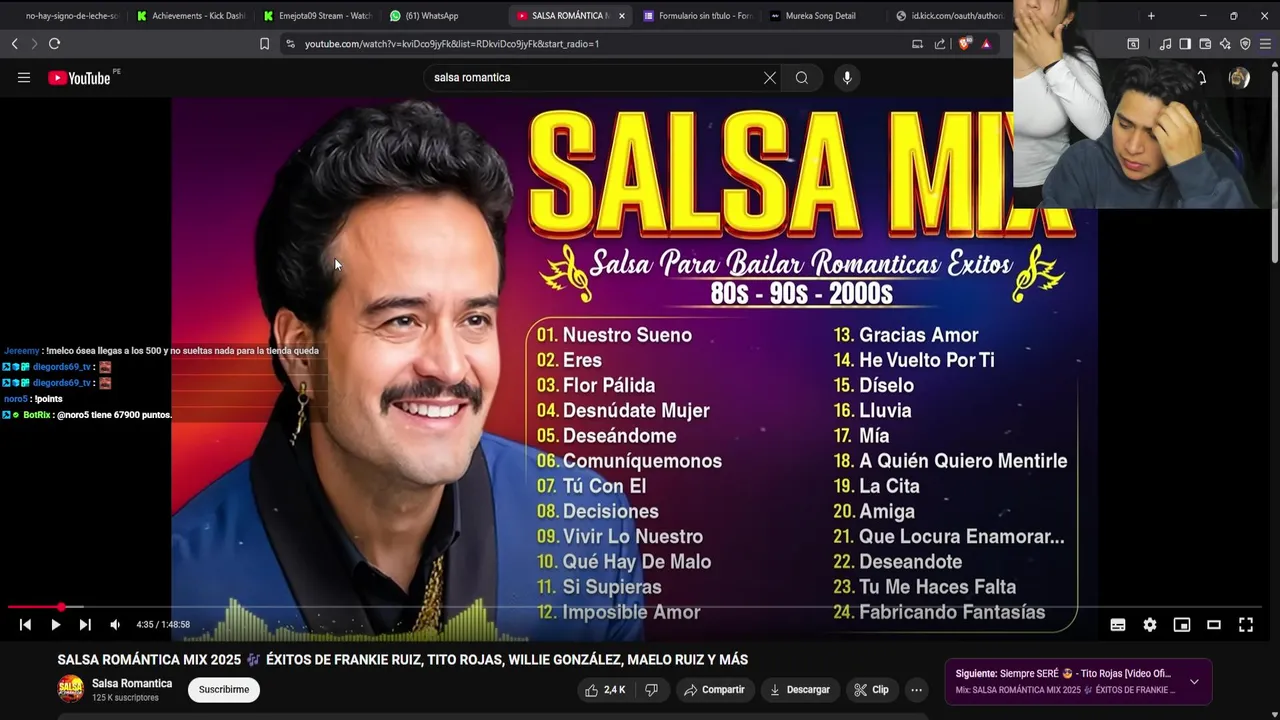
Task: Dislike the video
Action: (x=652, y=690)
